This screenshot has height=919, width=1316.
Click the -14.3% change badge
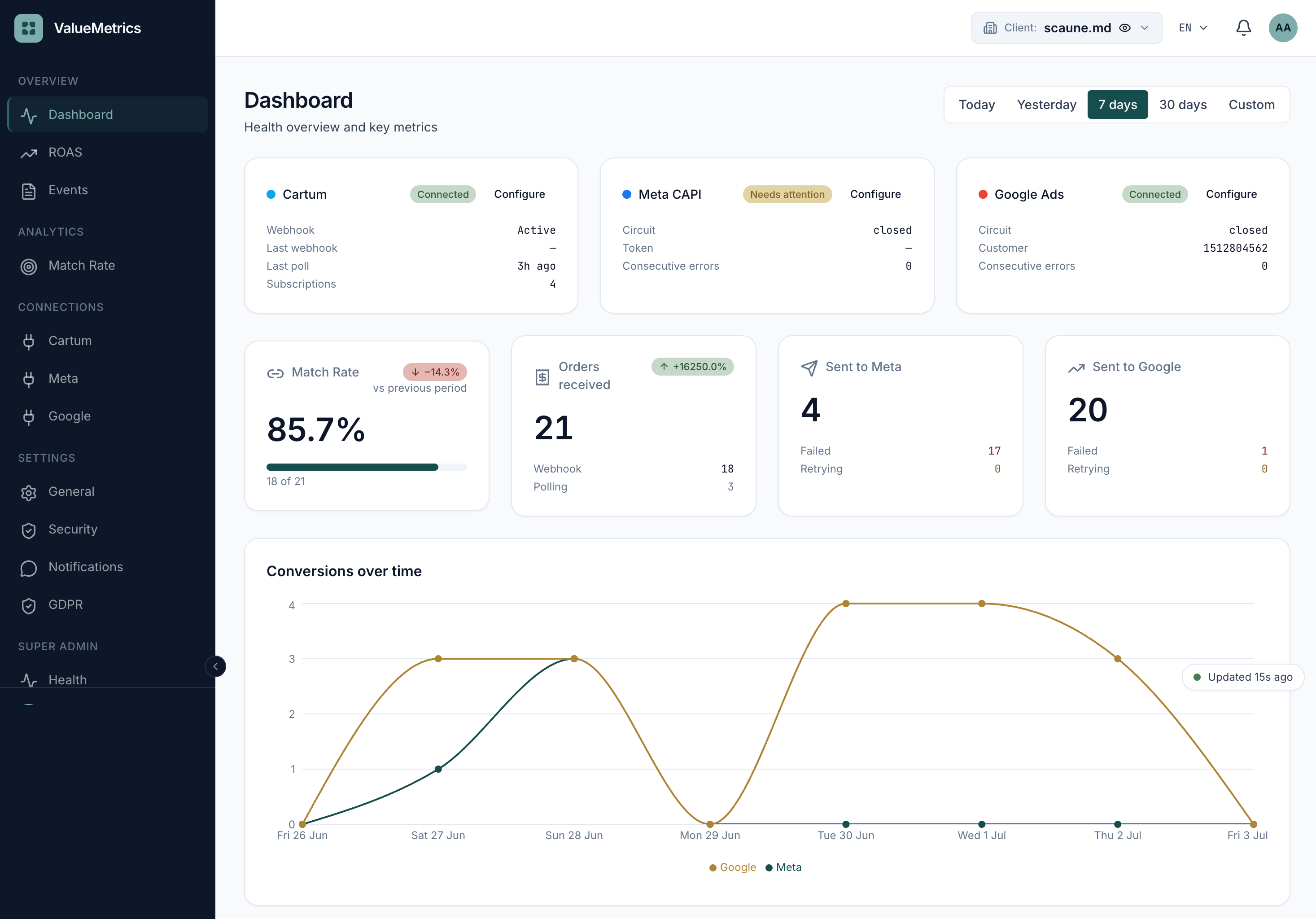(x=435, y=372)
